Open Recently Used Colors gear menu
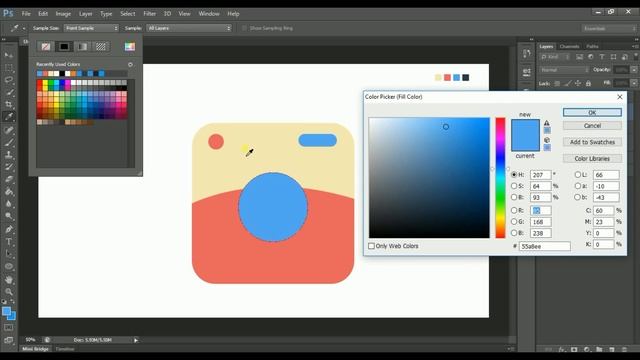The height and width of the screenshot is (360, 640). (x=130, y=64)
